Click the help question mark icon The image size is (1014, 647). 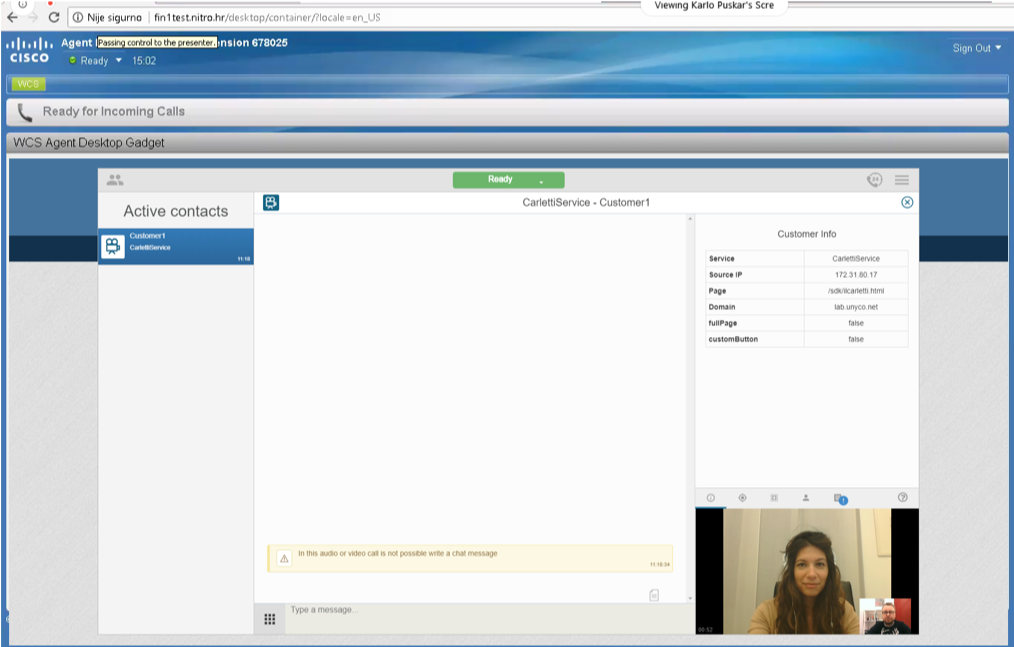pos(903,497)
